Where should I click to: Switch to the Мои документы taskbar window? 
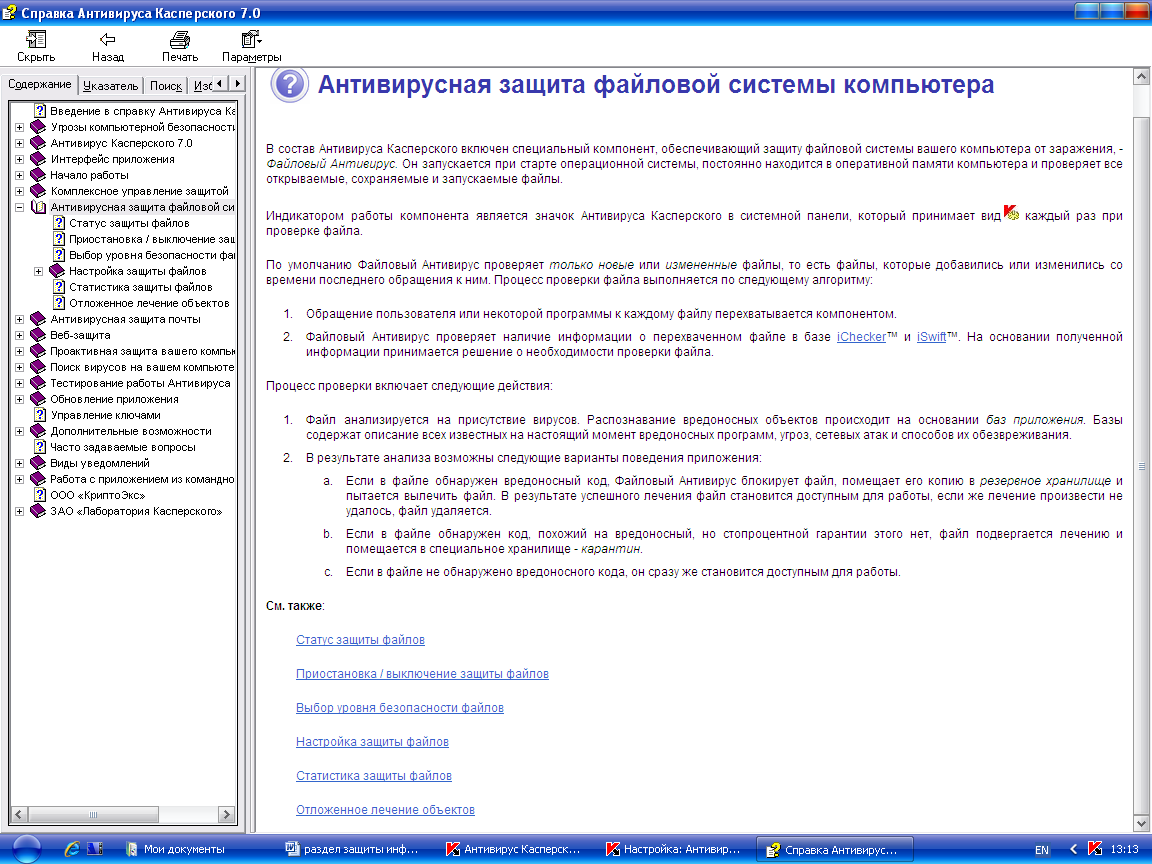click(x=176, y=849)
